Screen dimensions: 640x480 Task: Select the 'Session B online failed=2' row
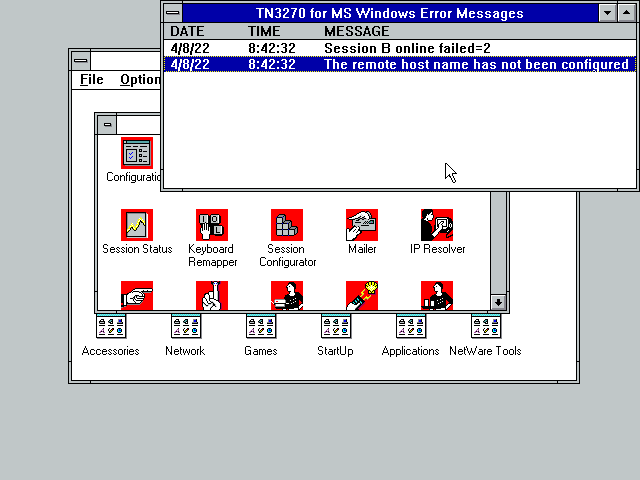pos(400,48)
